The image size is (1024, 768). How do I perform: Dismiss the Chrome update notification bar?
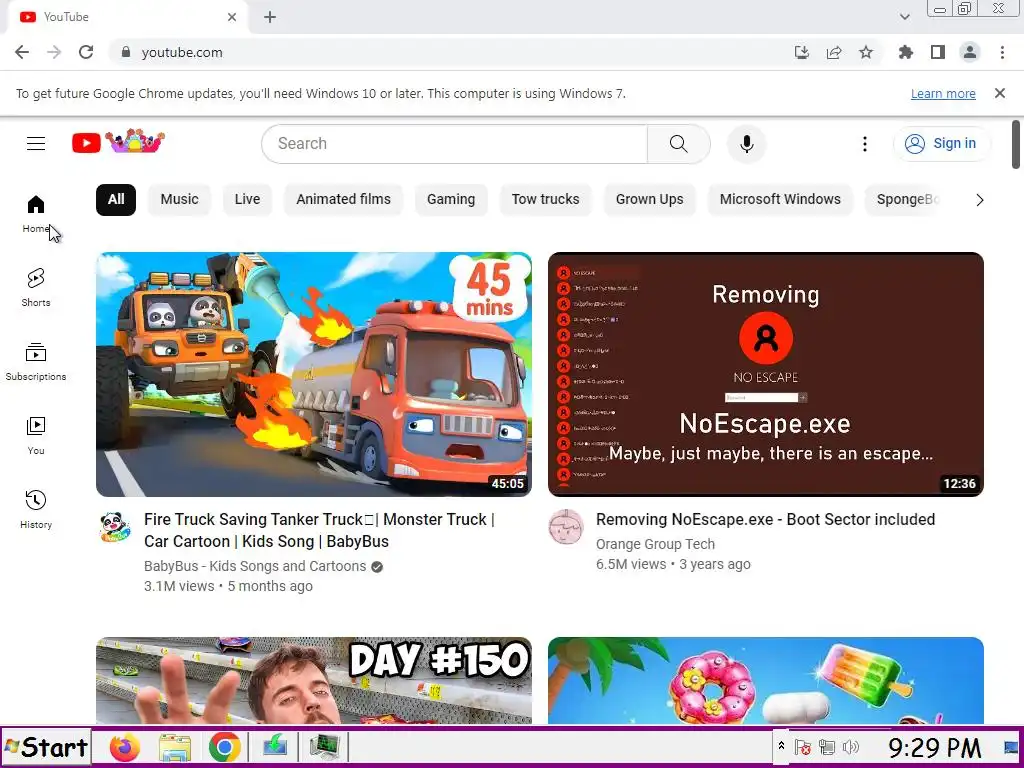(x=1000, y=93)
